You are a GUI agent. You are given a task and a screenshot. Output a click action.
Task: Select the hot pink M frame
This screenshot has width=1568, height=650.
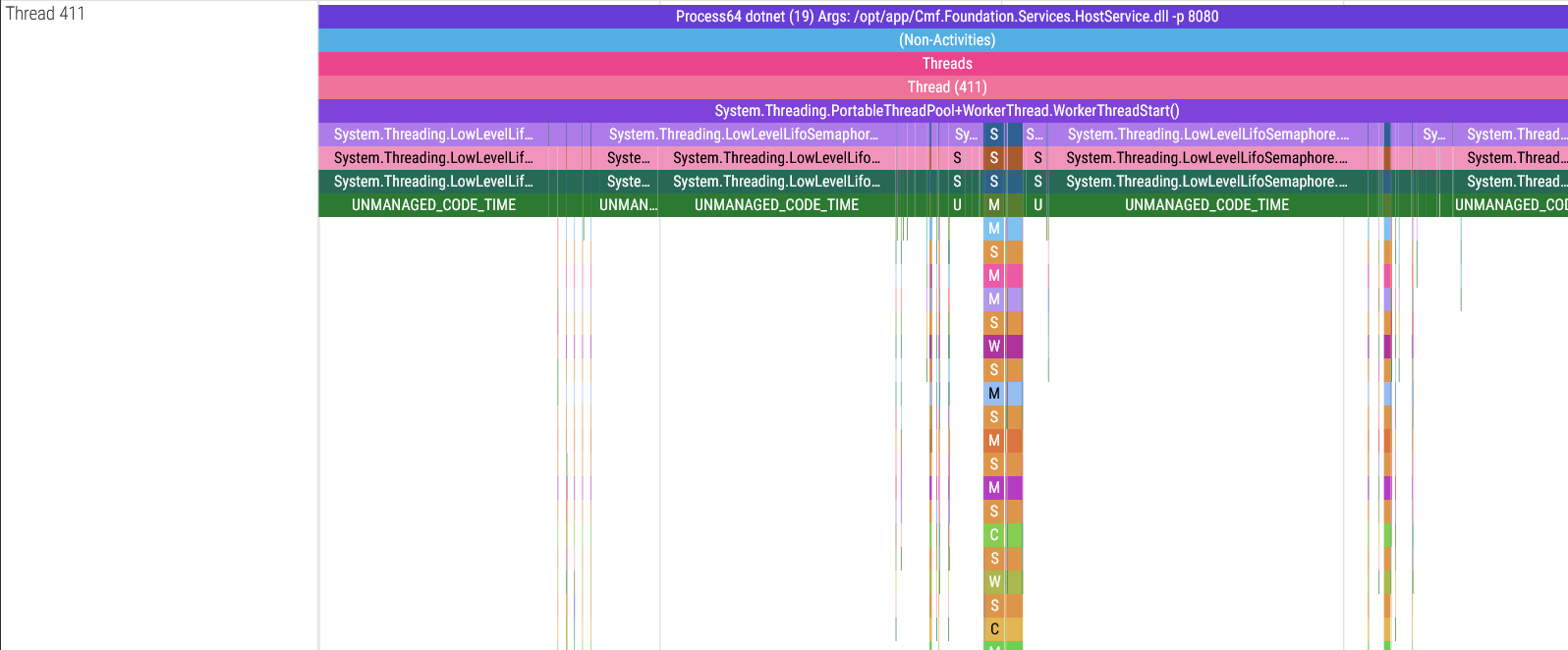pos(994,276)
